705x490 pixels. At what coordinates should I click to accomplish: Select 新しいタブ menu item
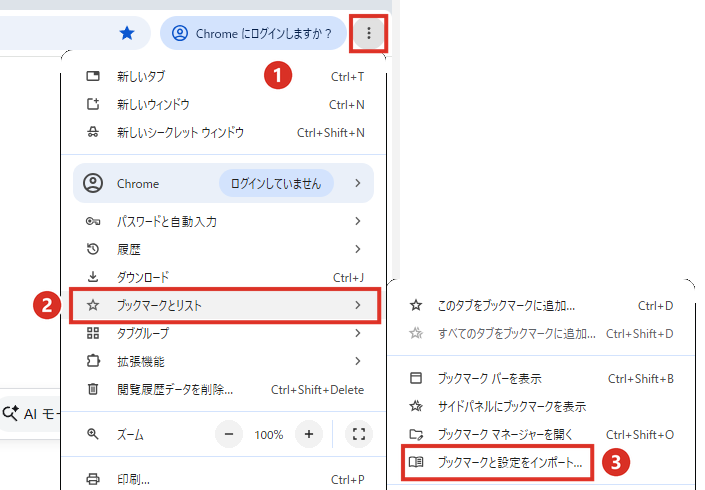(x=223, y=76)
